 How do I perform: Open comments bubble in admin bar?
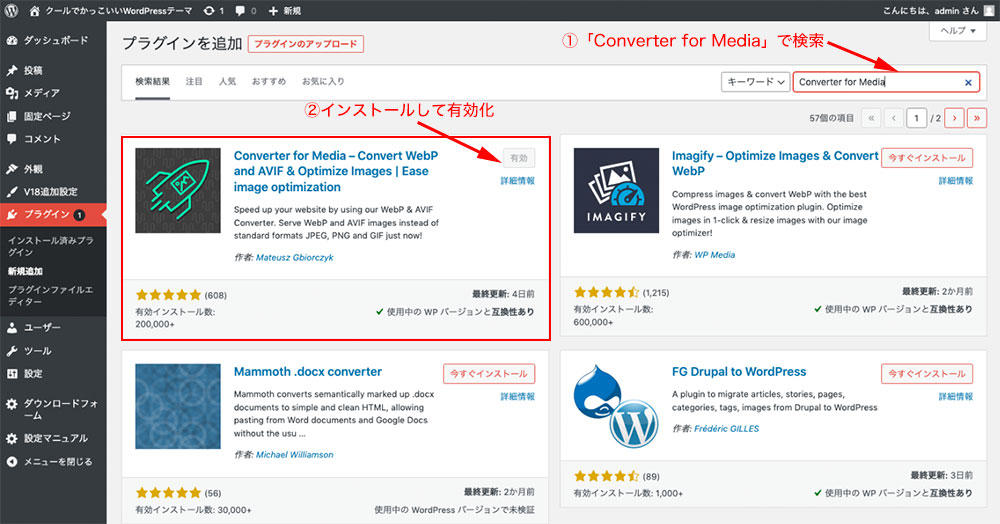click(246, 11)
